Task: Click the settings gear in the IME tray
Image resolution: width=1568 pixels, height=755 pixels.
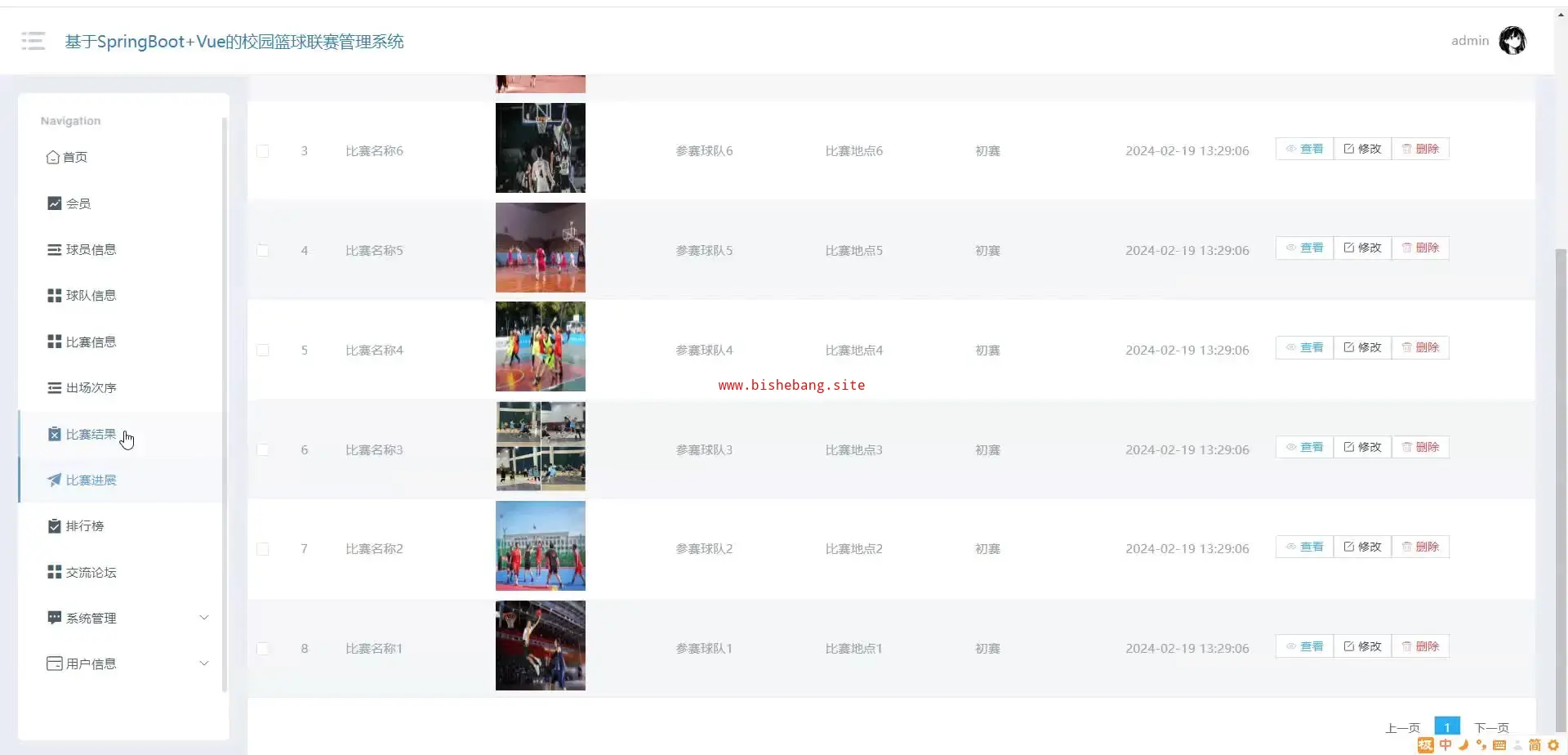Action: click(1553, 745)
